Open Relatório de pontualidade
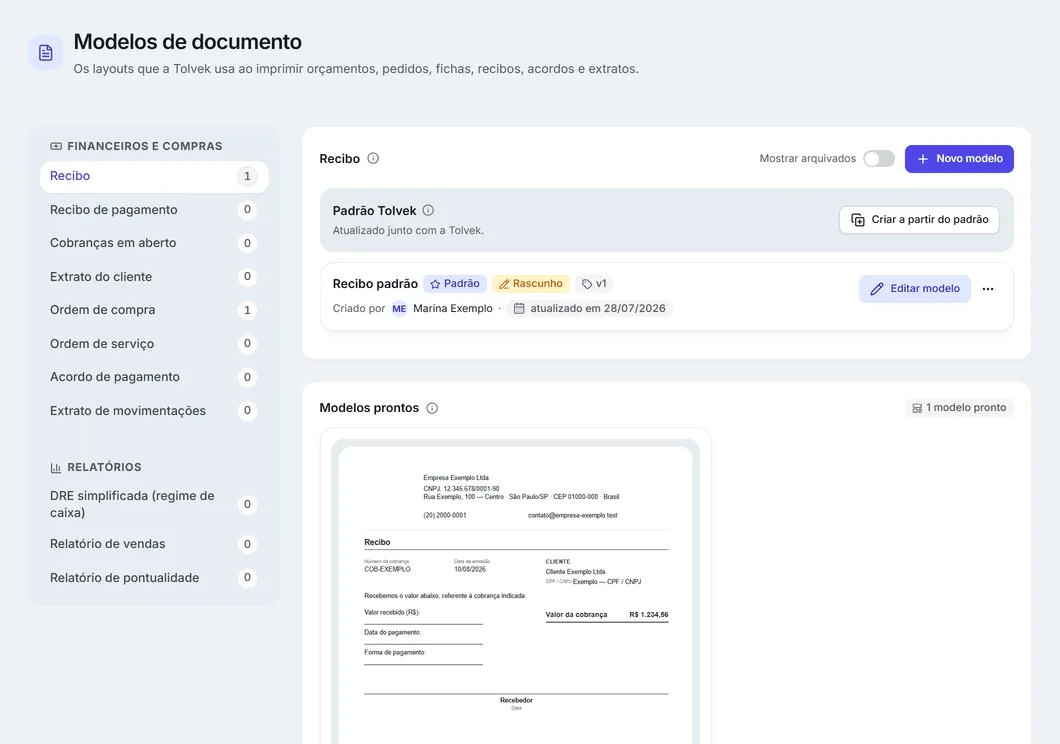1060x744 pixels. (x=154, y=578)
